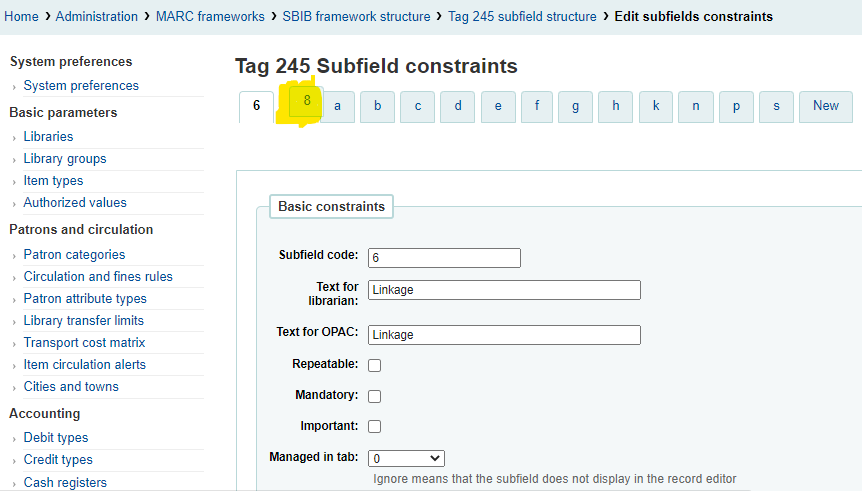862x491 pixels.
Task: Go to Home breadcrumb link
Action: coord(21,16)
